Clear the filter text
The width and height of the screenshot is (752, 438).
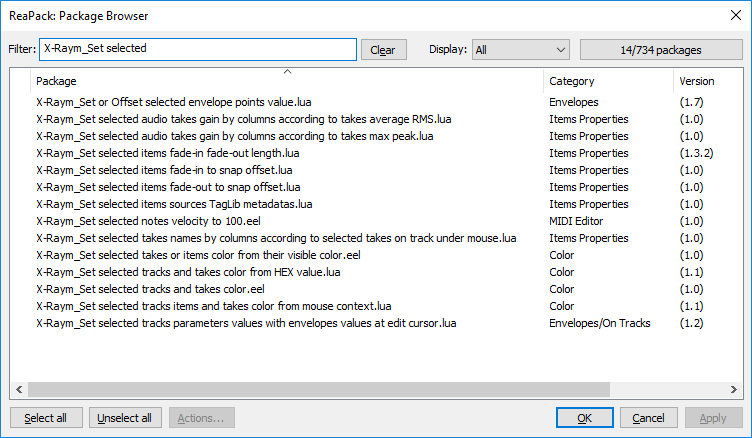click(383, 50)
